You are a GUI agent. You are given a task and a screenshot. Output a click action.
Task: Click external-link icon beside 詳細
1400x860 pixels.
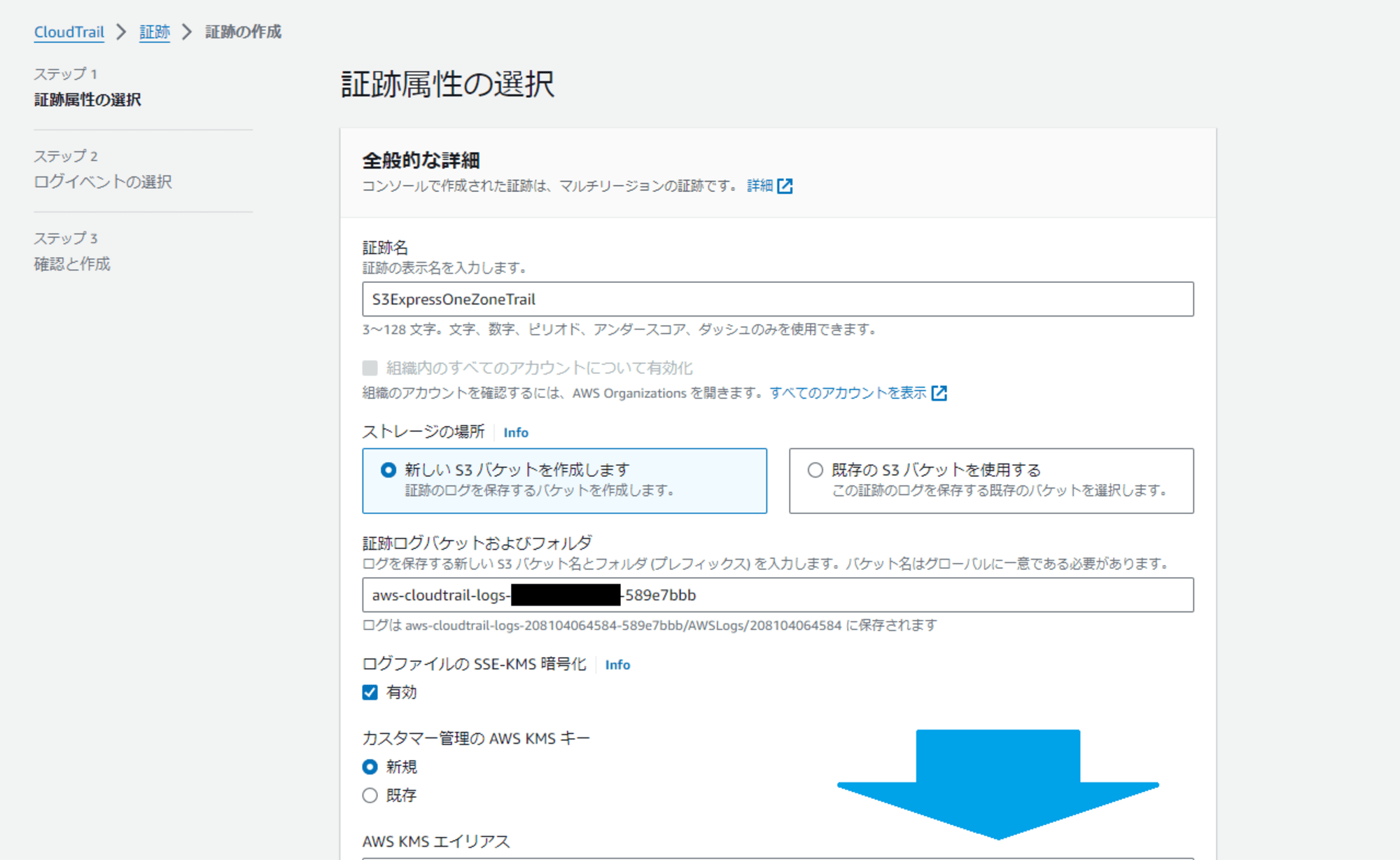click(x=785, y=186)
